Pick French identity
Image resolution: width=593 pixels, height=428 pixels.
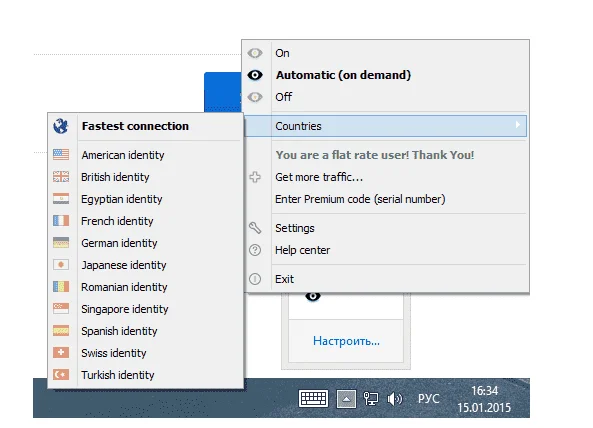(x=146, y=221)
